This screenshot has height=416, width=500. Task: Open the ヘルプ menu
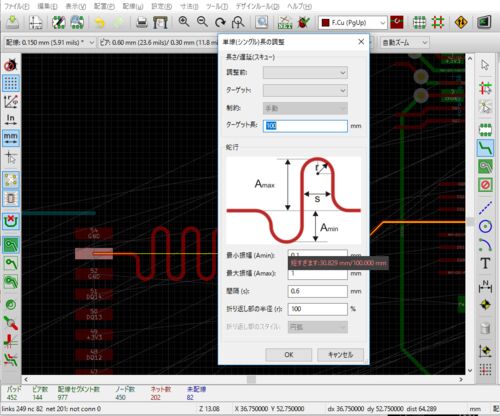pyautogui.click(x=299, y=6)
